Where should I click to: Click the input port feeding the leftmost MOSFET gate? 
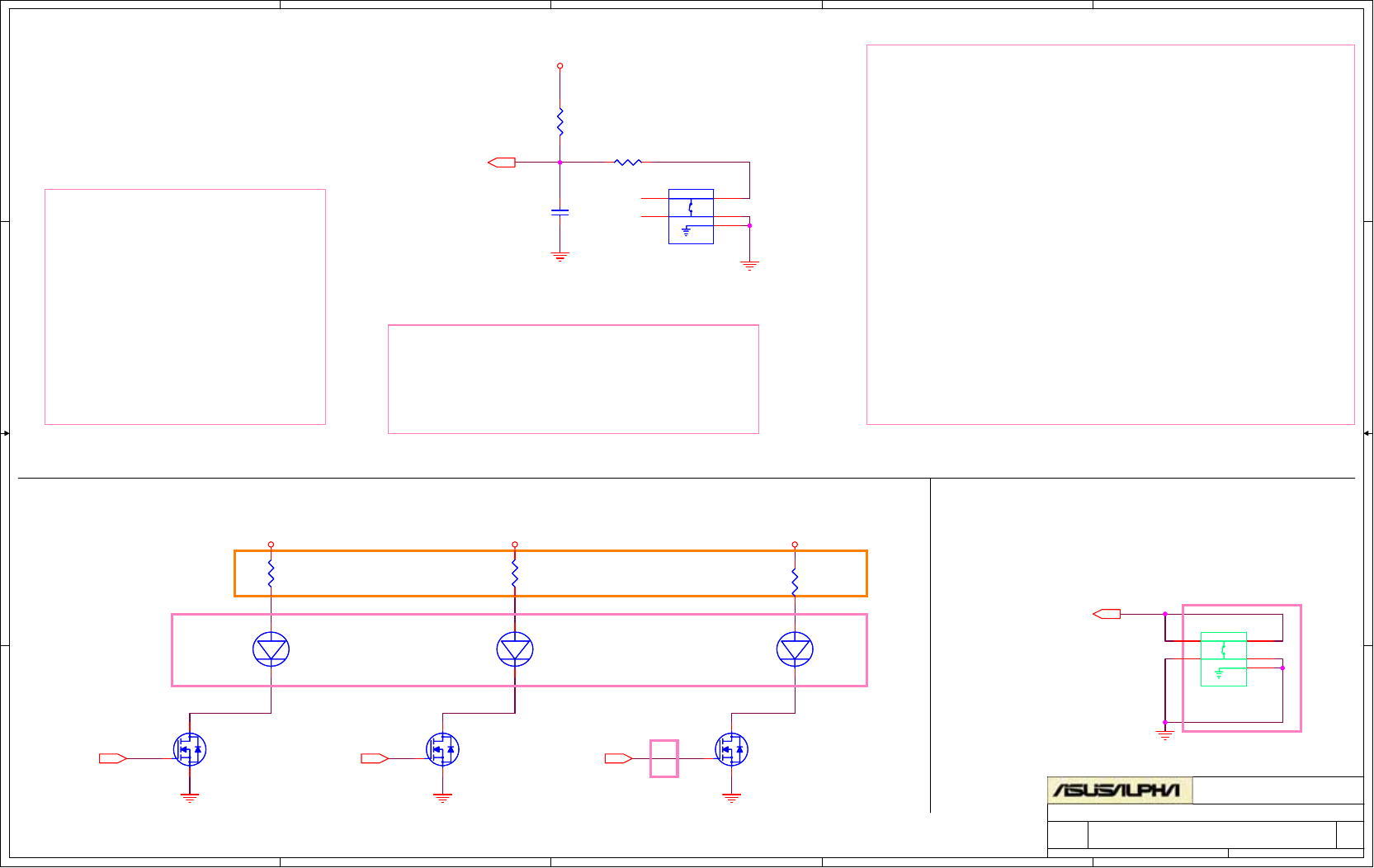113,758
